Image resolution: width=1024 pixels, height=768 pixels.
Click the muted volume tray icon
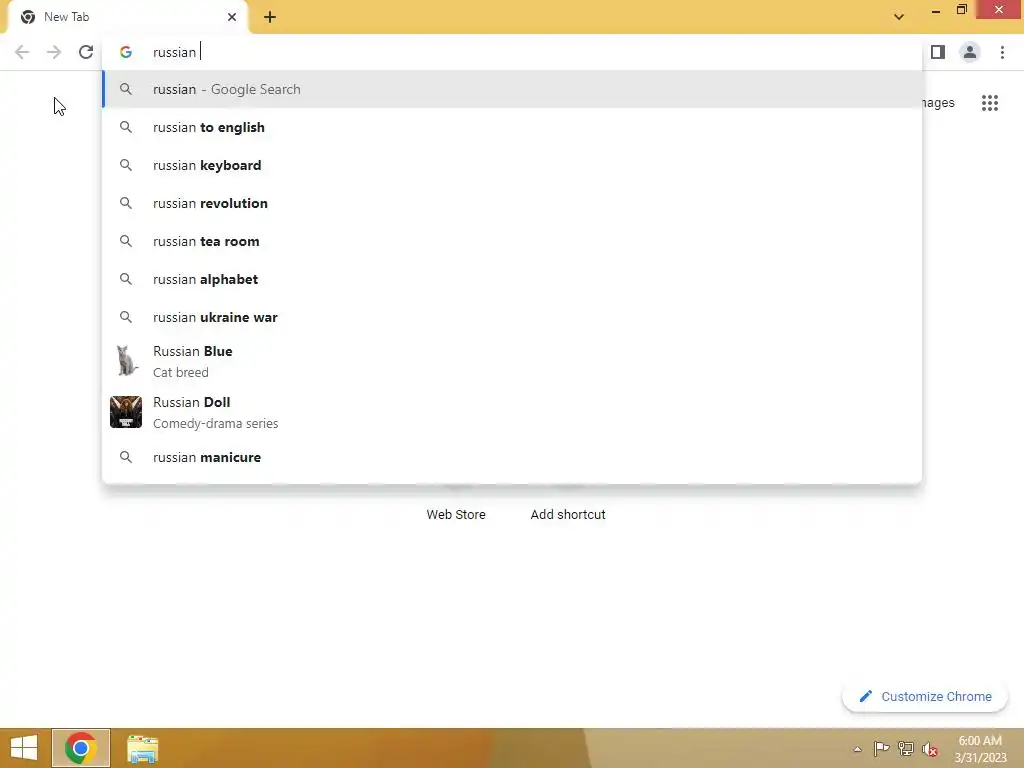point(929,749)
